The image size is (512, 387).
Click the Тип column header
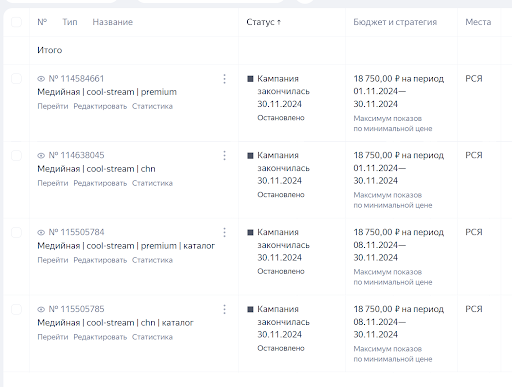(x=70, y=22)
